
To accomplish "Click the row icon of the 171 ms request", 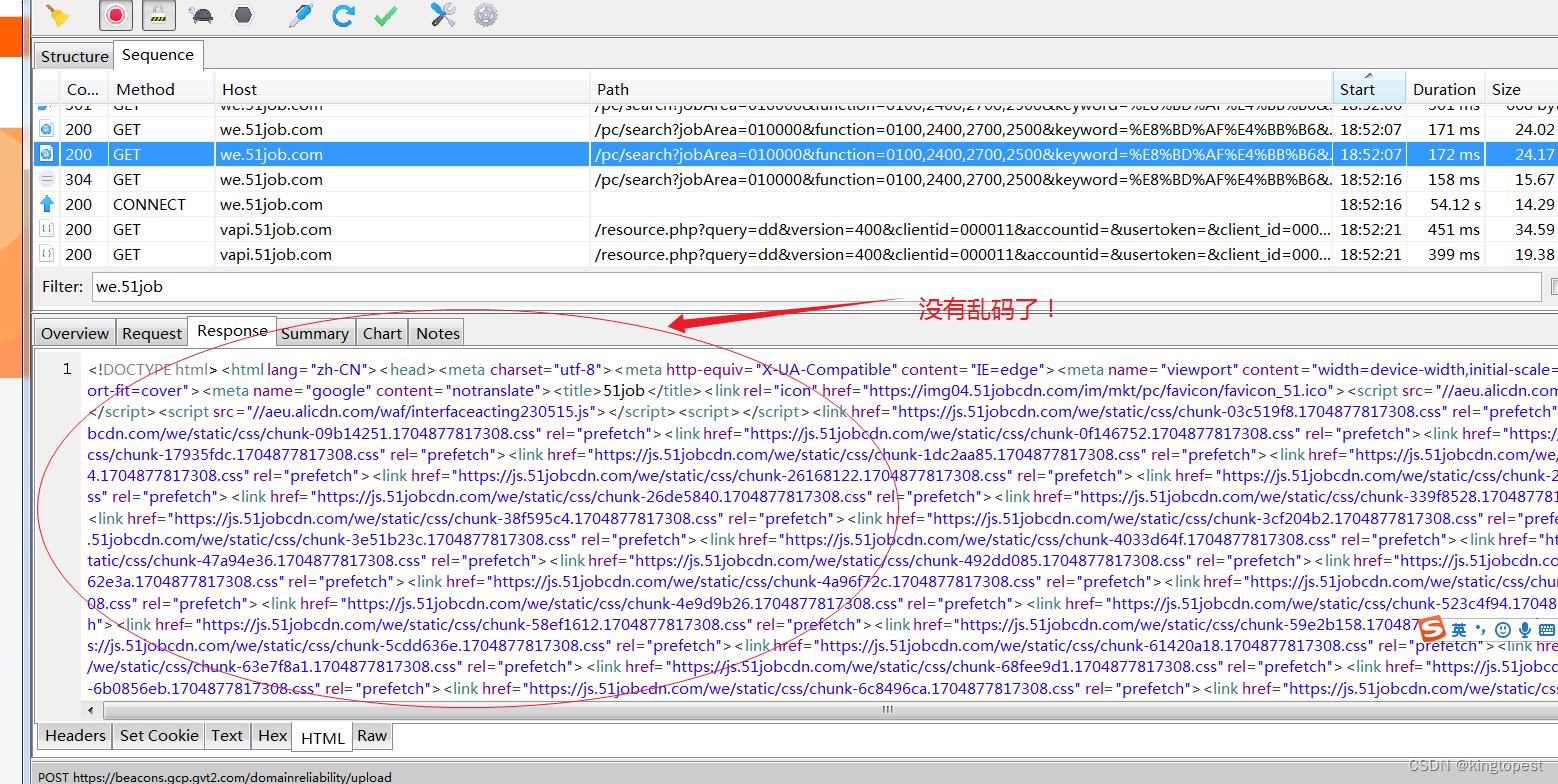I will click(x=46, y=129).
